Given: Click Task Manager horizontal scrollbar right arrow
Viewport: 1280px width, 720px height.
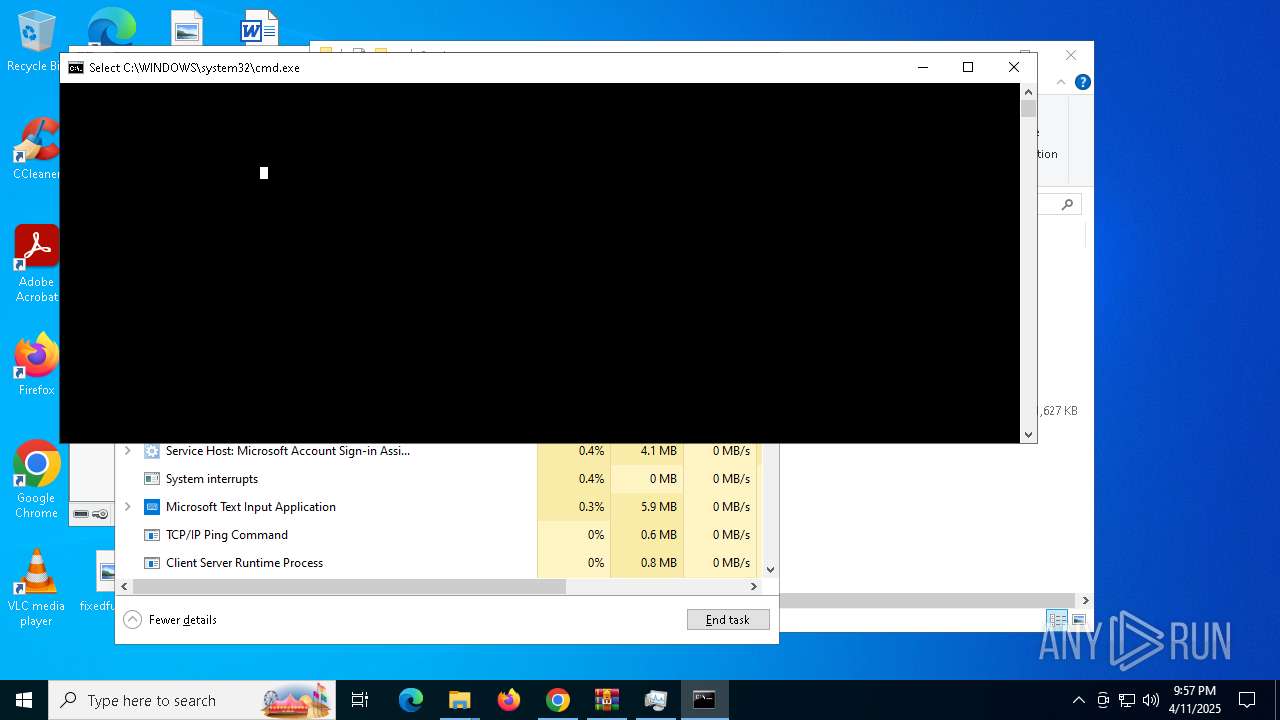Looking at the screenshot, I should pos(754,587).
